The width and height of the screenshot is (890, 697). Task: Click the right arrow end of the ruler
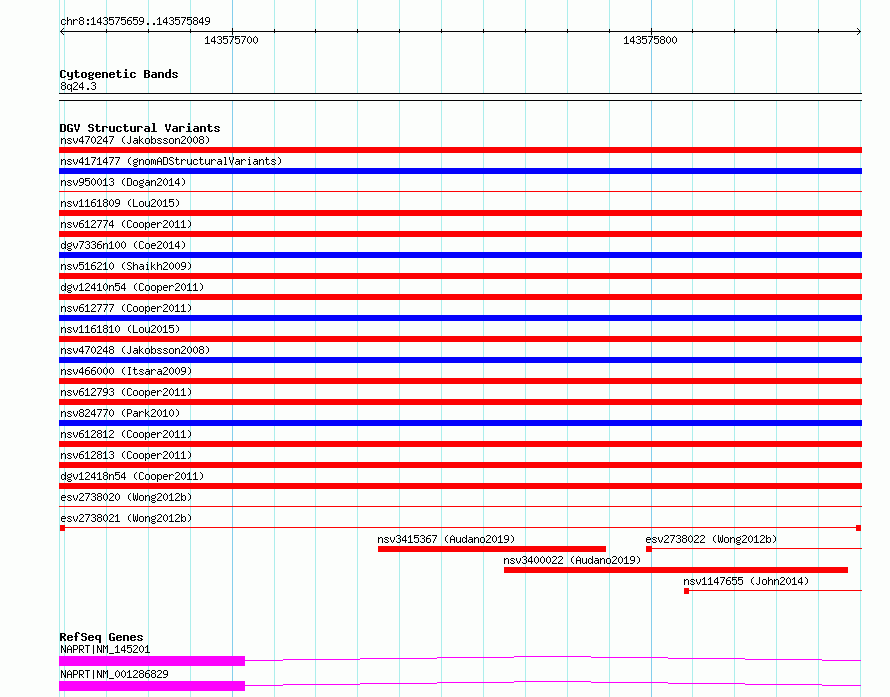(x=858, y=31)
